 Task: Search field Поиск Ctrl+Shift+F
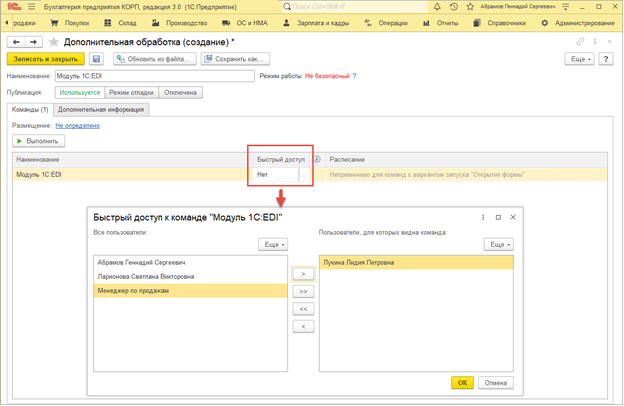[355, 7]
